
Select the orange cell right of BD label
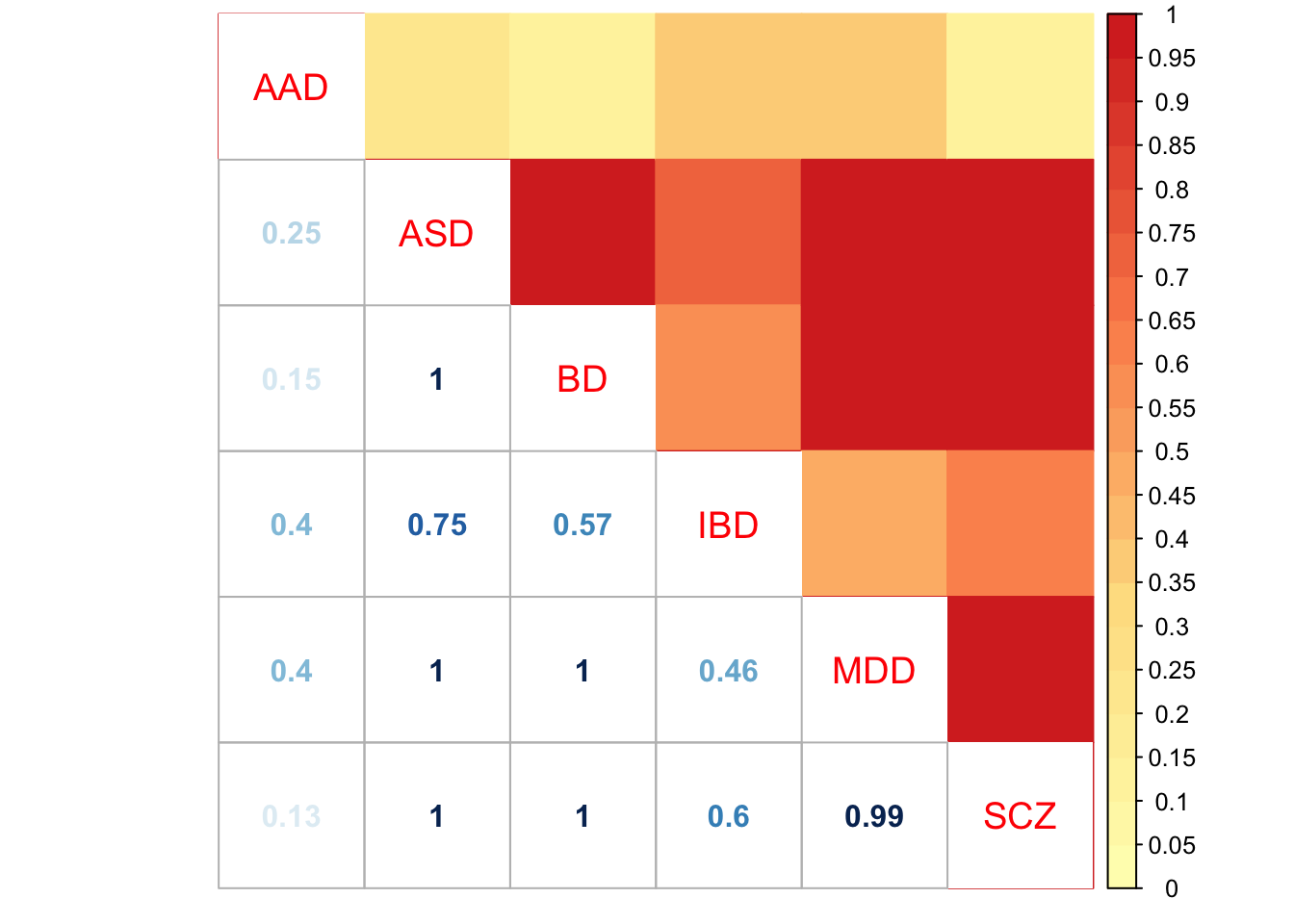click(728, 378)
